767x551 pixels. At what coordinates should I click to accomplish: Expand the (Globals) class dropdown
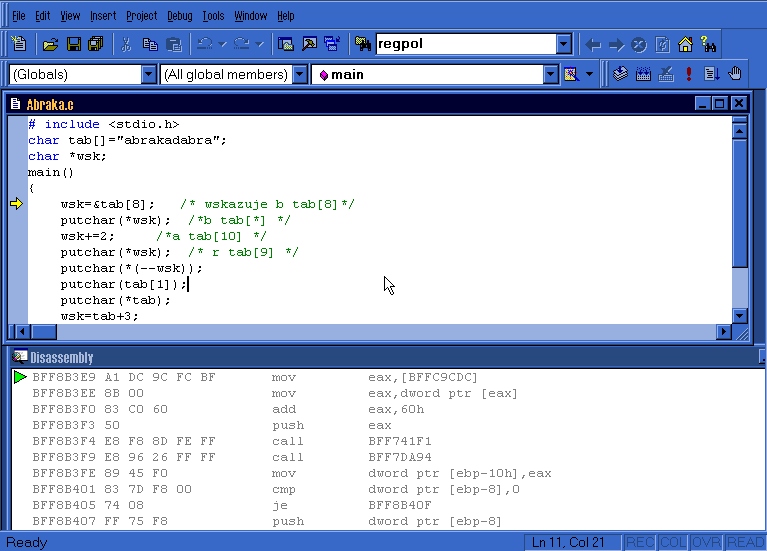coord(149,74)
